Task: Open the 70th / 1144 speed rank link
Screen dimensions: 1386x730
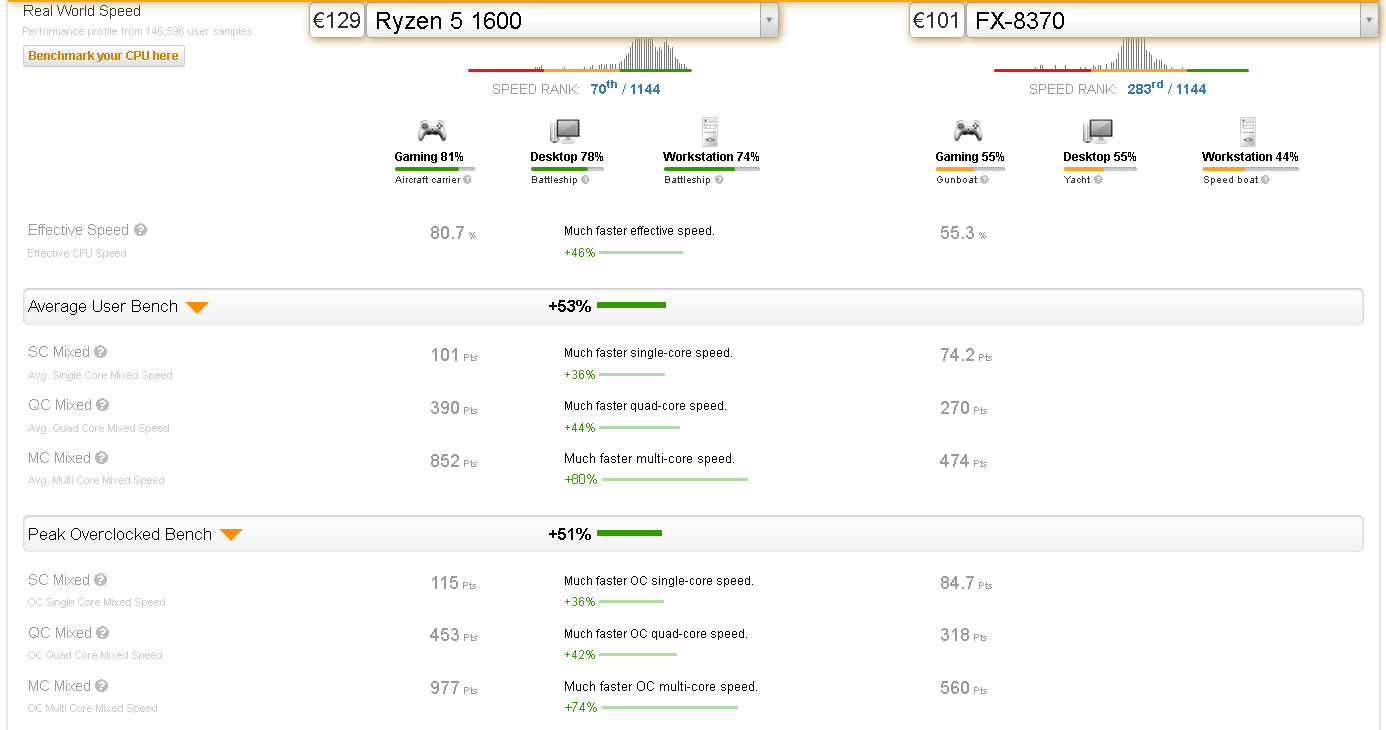Action: tap(625, 88)
